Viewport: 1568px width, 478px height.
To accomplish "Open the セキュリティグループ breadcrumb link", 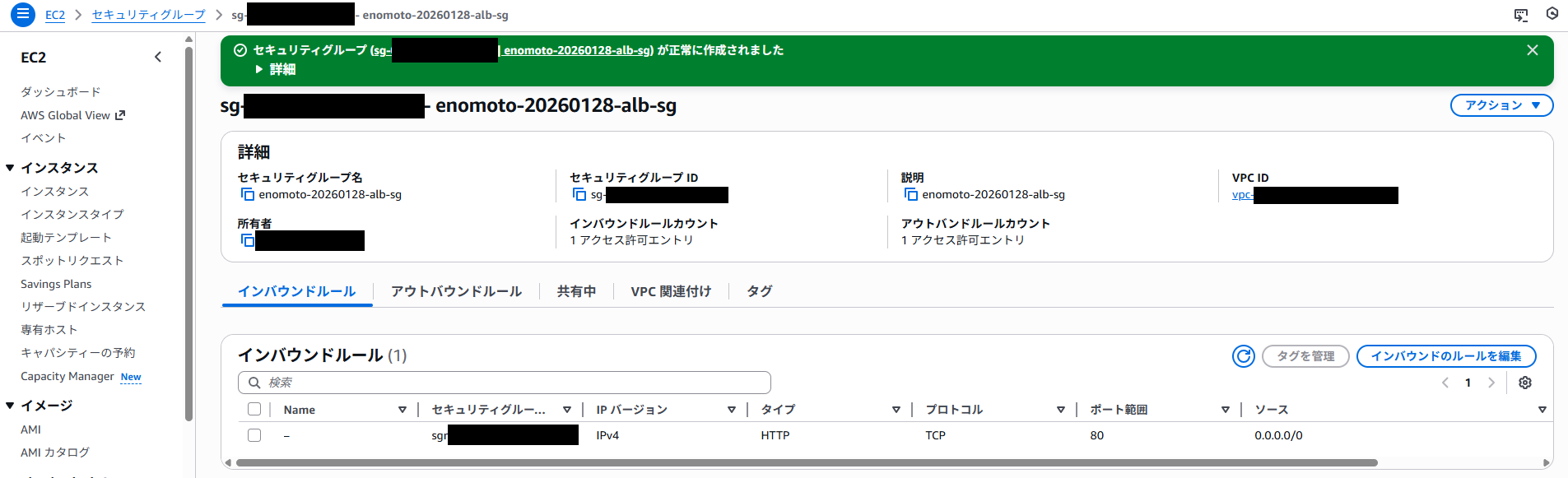I will point(148,15).
